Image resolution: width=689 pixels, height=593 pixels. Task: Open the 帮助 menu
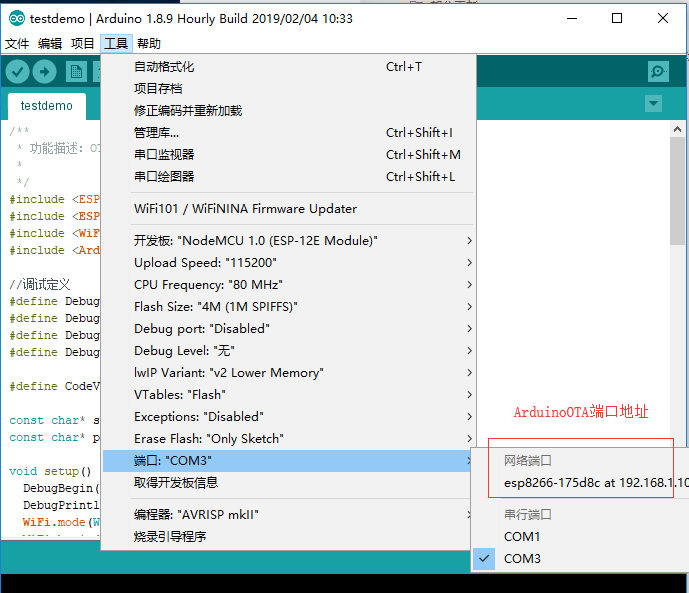tap(149, 43)
